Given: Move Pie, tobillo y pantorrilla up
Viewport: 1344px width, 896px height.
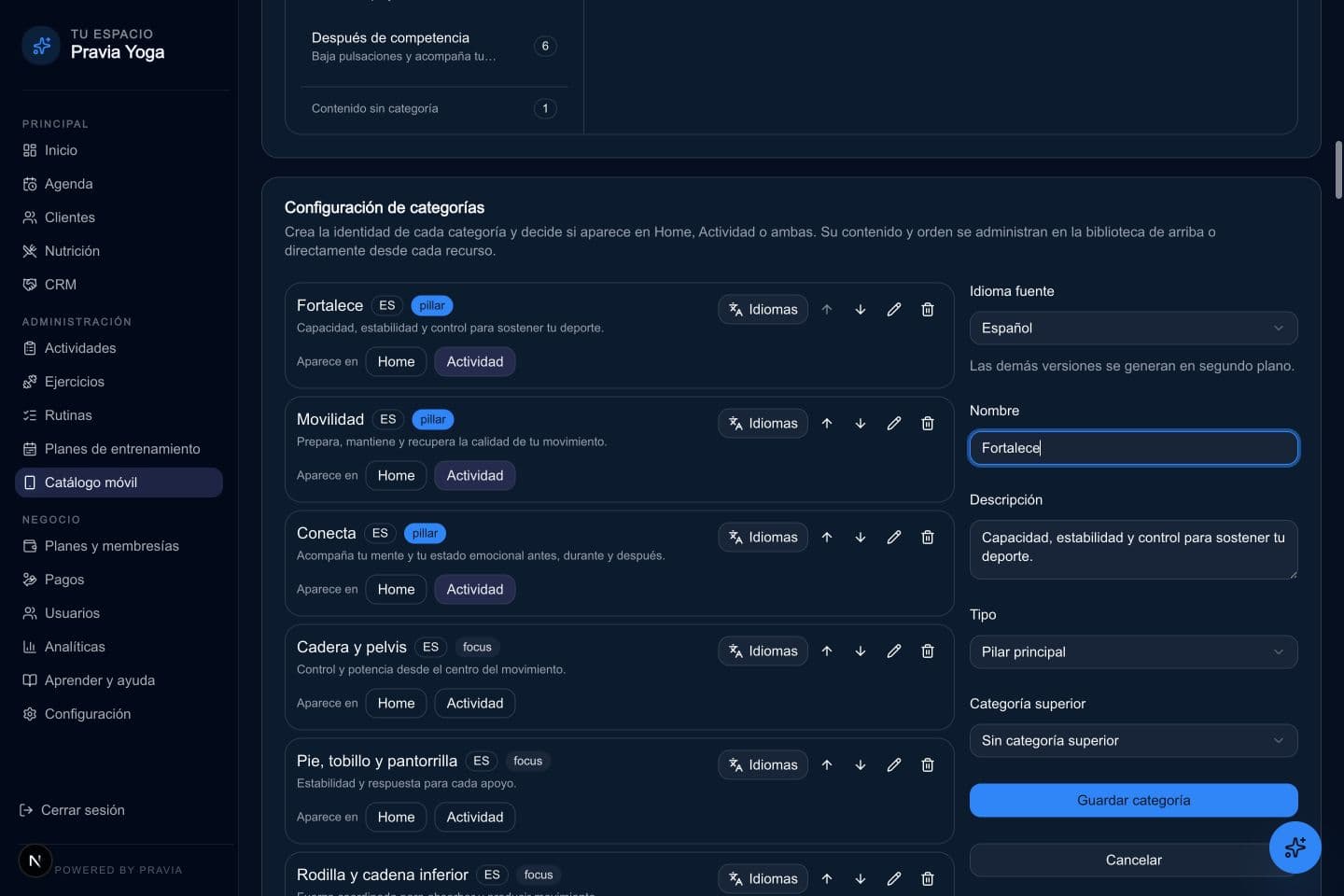Looking at the screenshot, I should tap(826, 764).
